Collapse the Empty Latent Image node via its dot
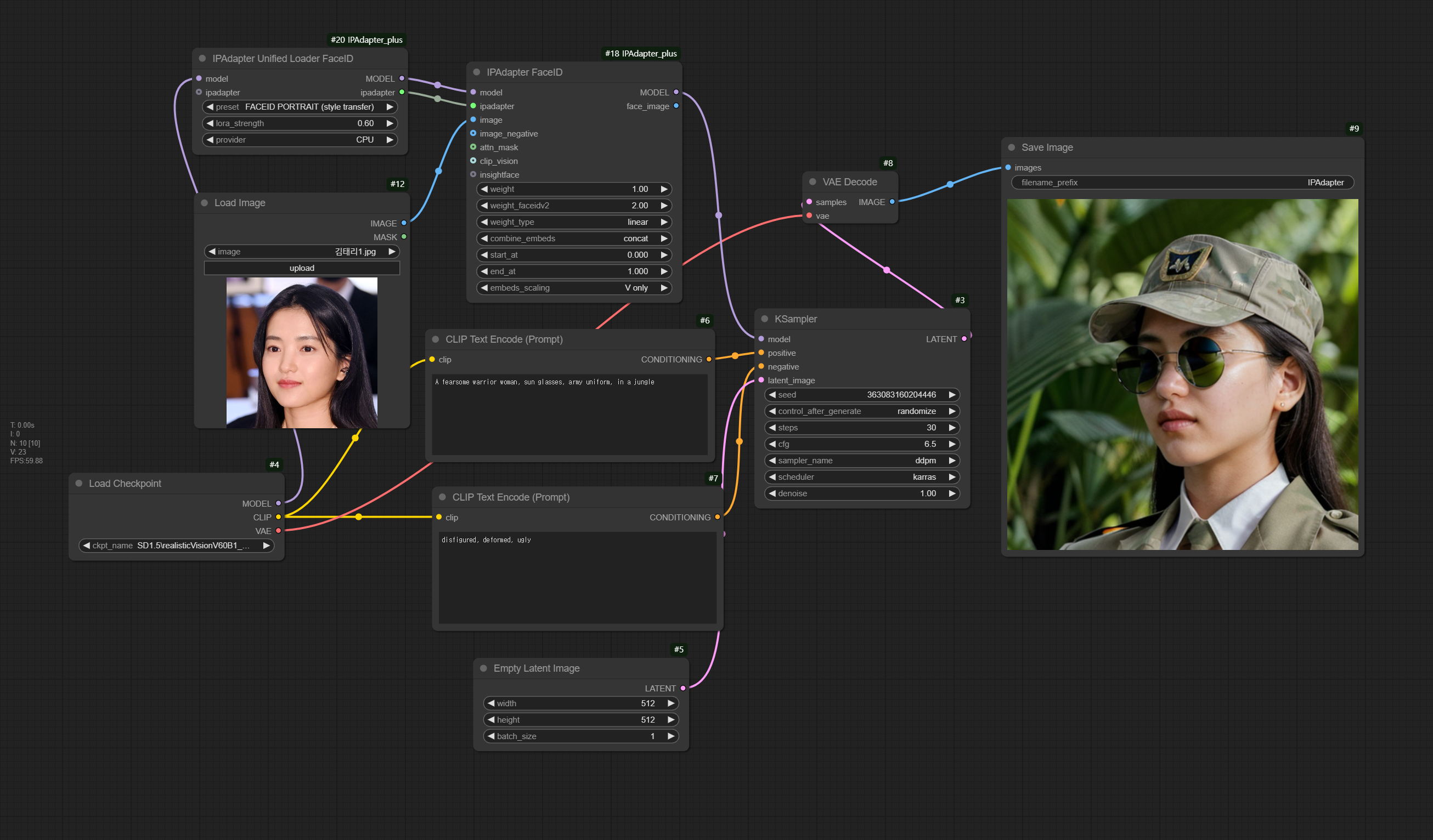The image size is (1433, 840). (x=483, y=668)
